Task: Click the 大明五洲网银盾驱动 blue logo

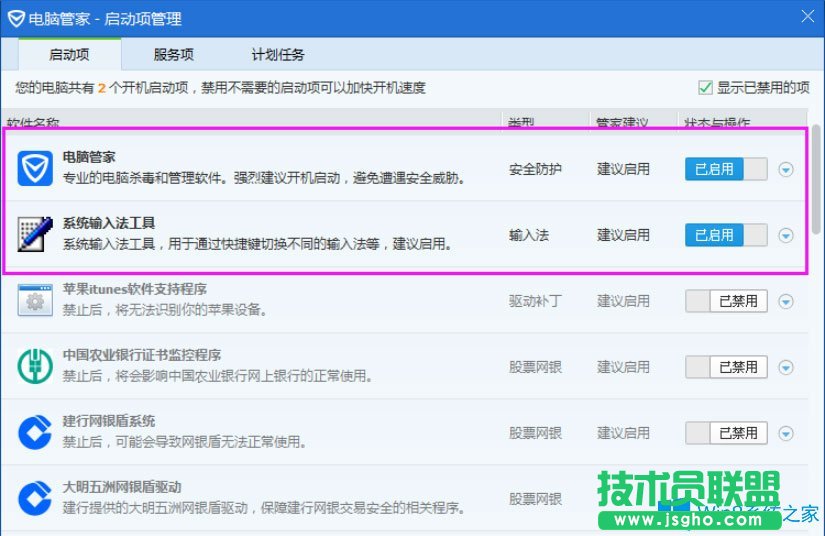Action: pos(35,498)
